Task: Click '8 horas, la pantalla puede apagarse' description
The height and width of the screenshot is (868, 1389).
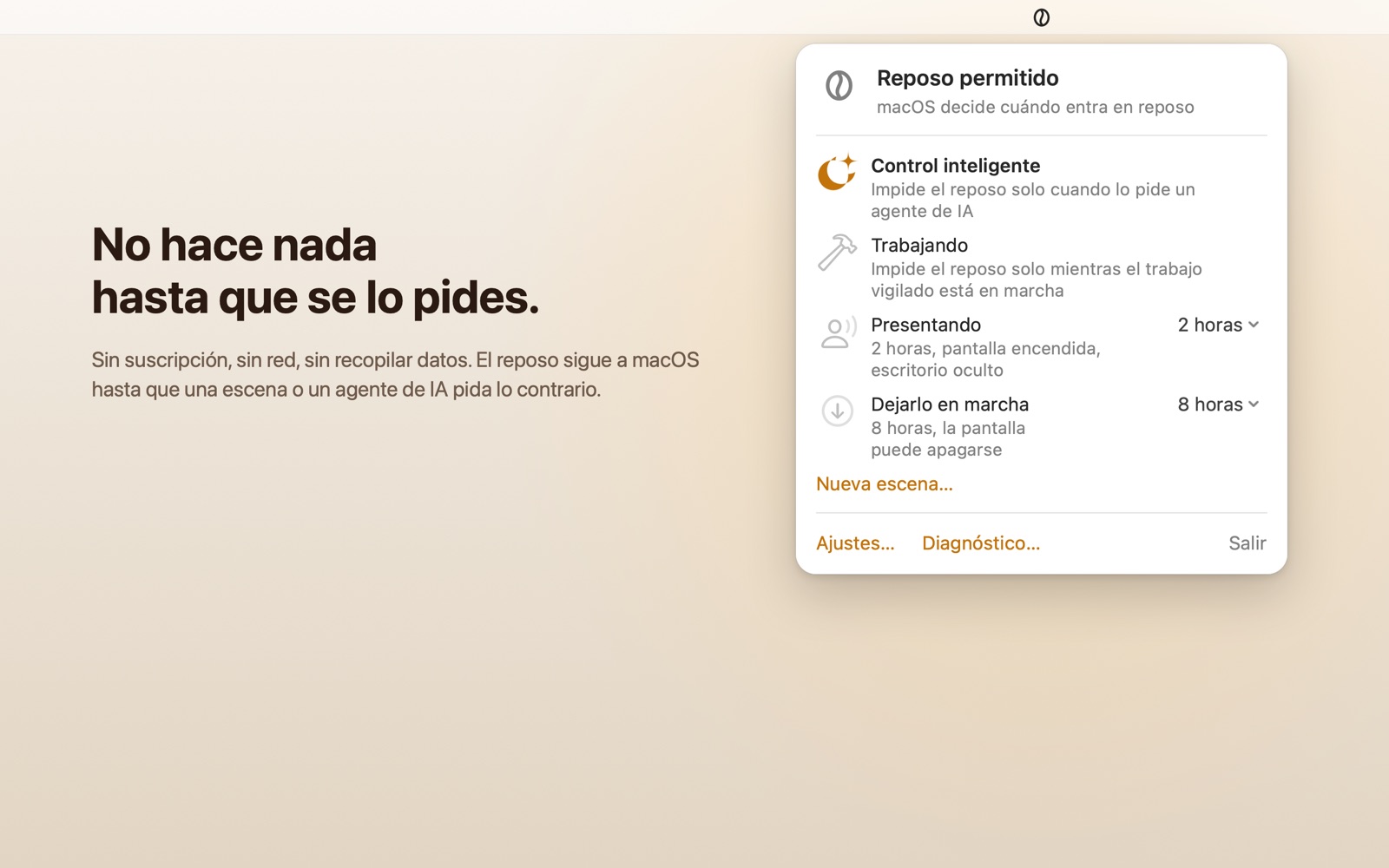Action: coord(948,438)
